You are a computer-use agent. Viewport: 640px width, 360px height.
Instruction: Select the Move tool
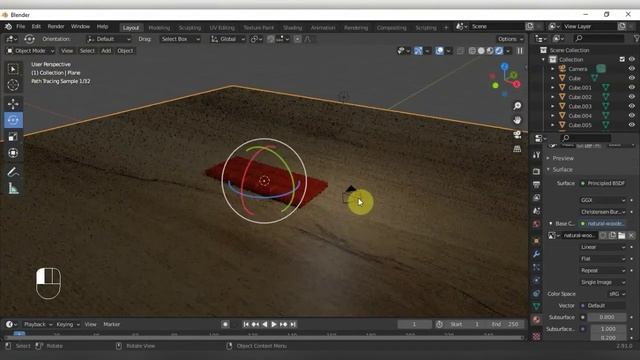(13, 104)
